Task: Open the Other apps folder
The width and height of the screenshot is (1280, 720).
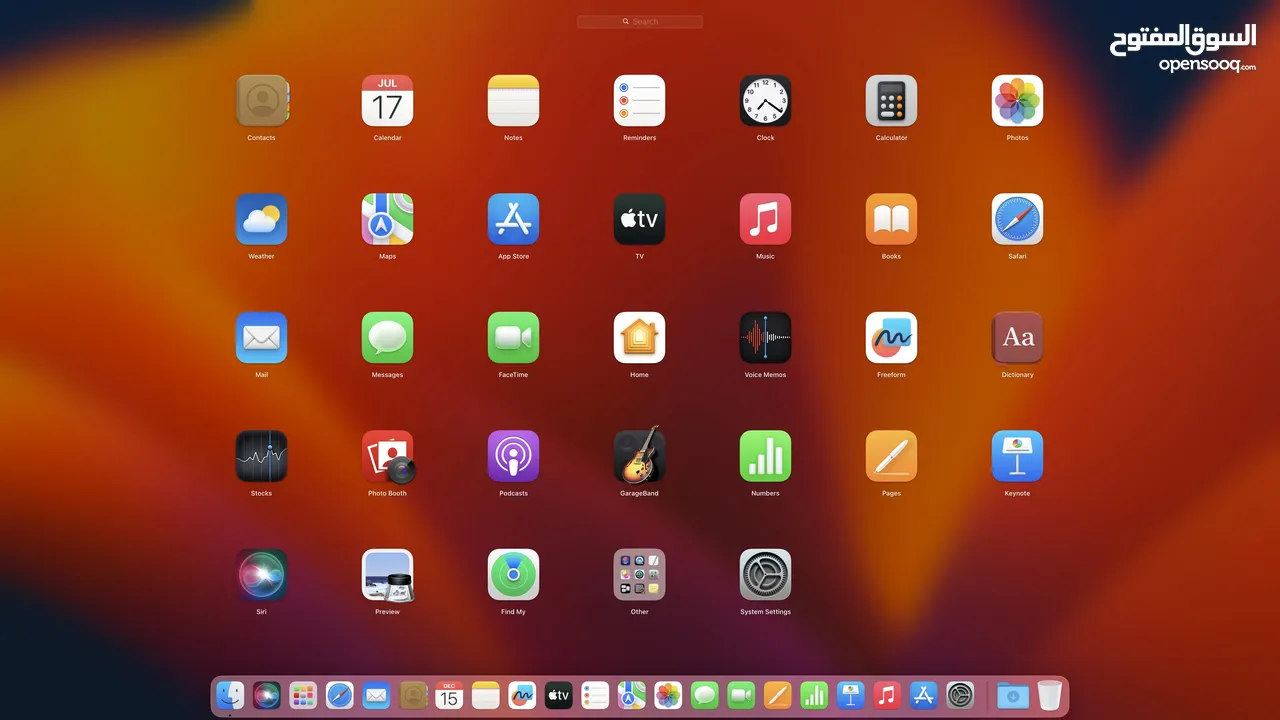Action: 639,574
